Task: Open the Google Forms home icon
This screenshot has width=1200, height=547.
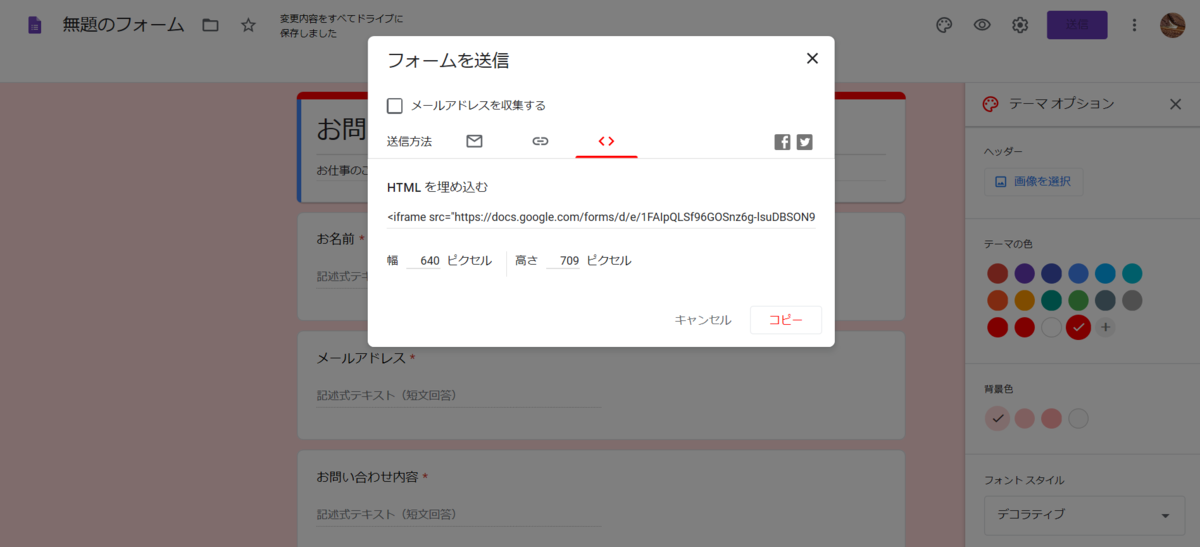Action: pyautogui.click(x=35, y=25)
